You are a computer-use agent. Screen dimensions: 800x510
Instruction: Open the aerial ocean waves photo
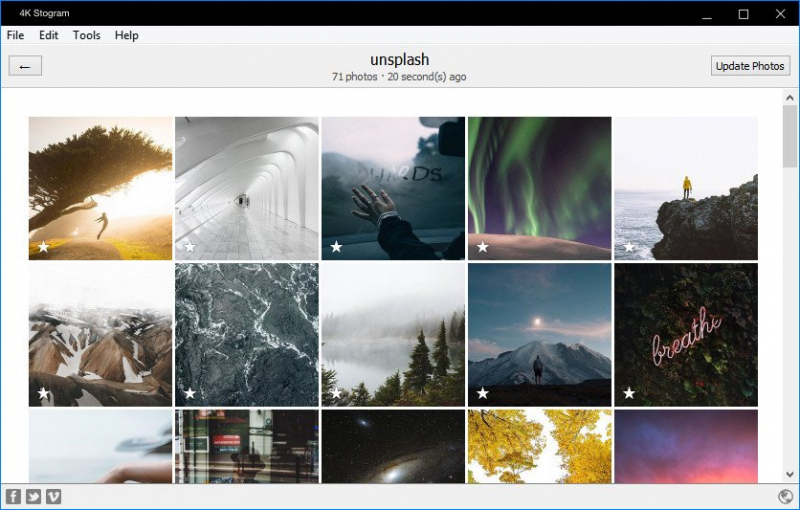(247, 335)
